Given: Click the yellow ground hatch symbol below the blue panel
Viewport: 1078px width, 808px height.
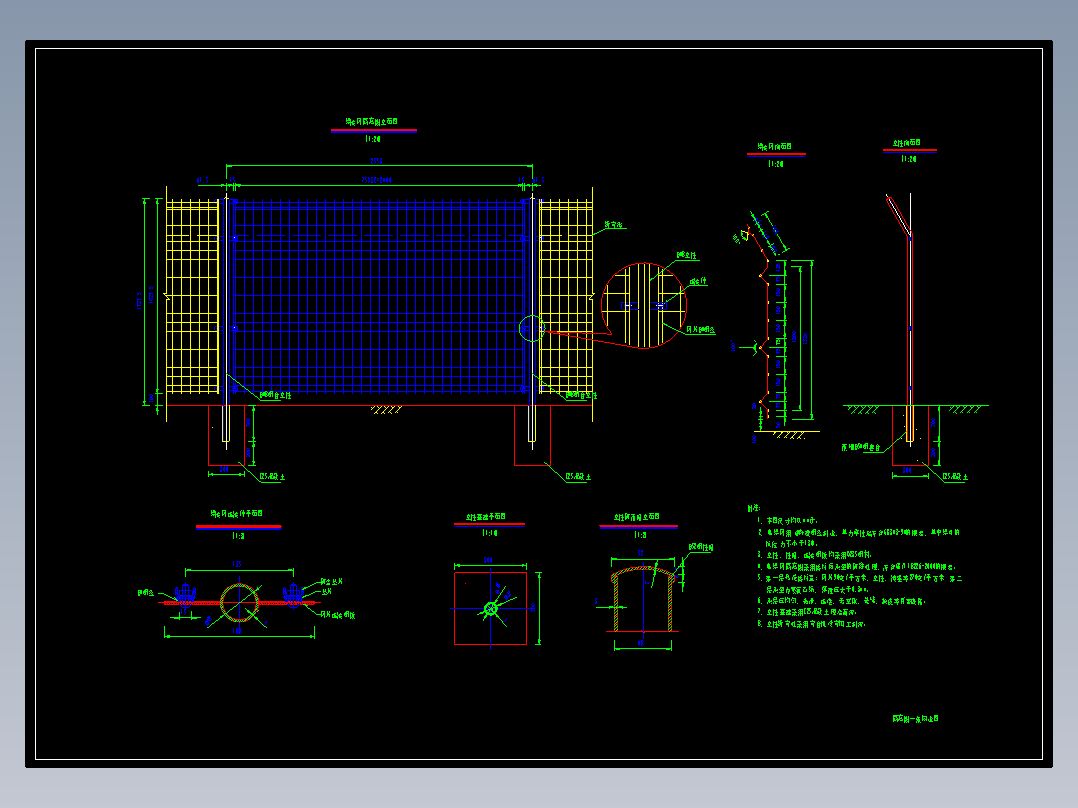Looking at the screenshot, I should [x=386, y=410].
